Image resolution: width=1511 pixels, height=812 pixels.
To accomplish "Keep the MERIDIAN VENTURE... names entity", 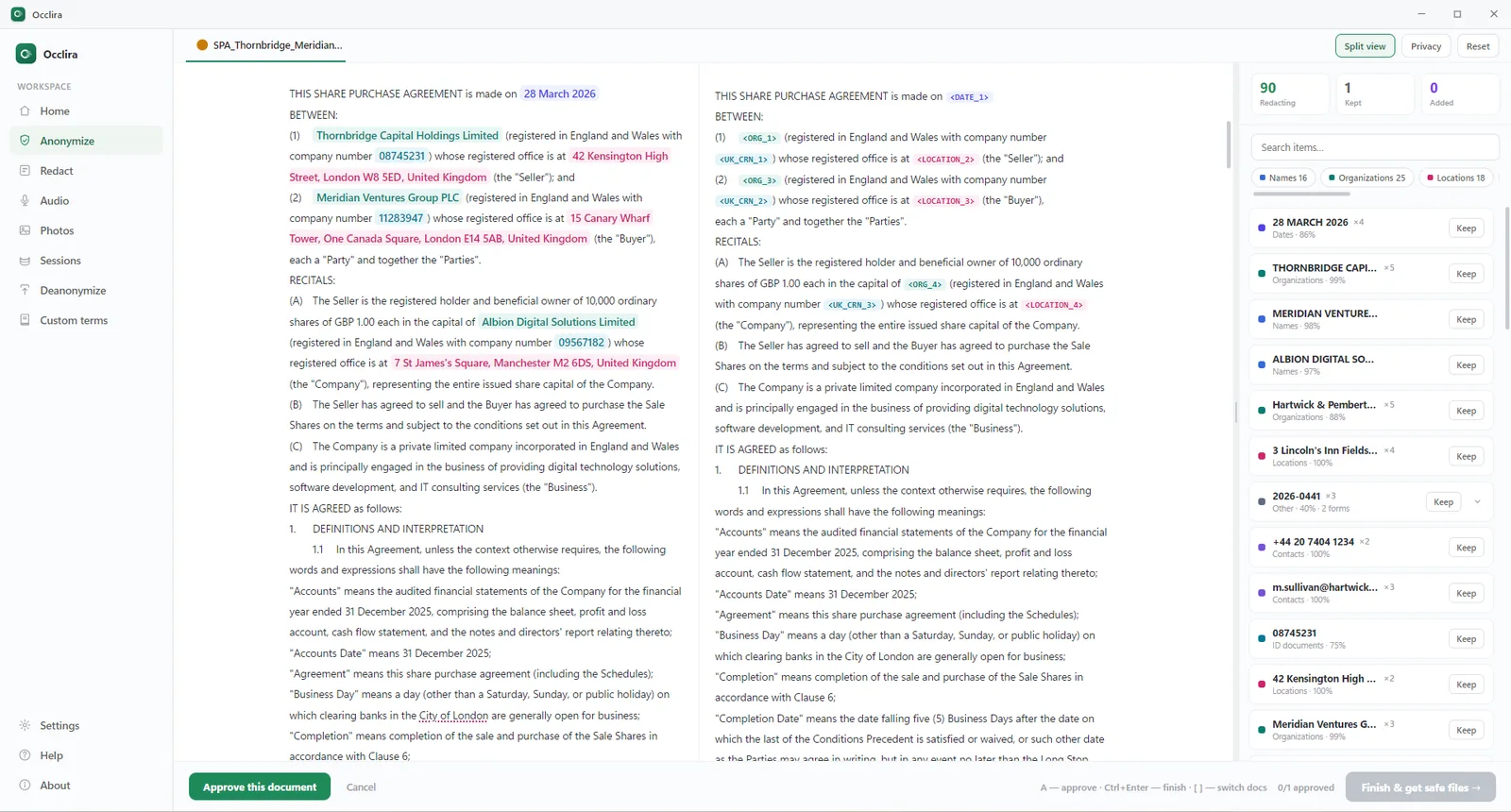I will pyautogui.click(x=1466, y=319).
